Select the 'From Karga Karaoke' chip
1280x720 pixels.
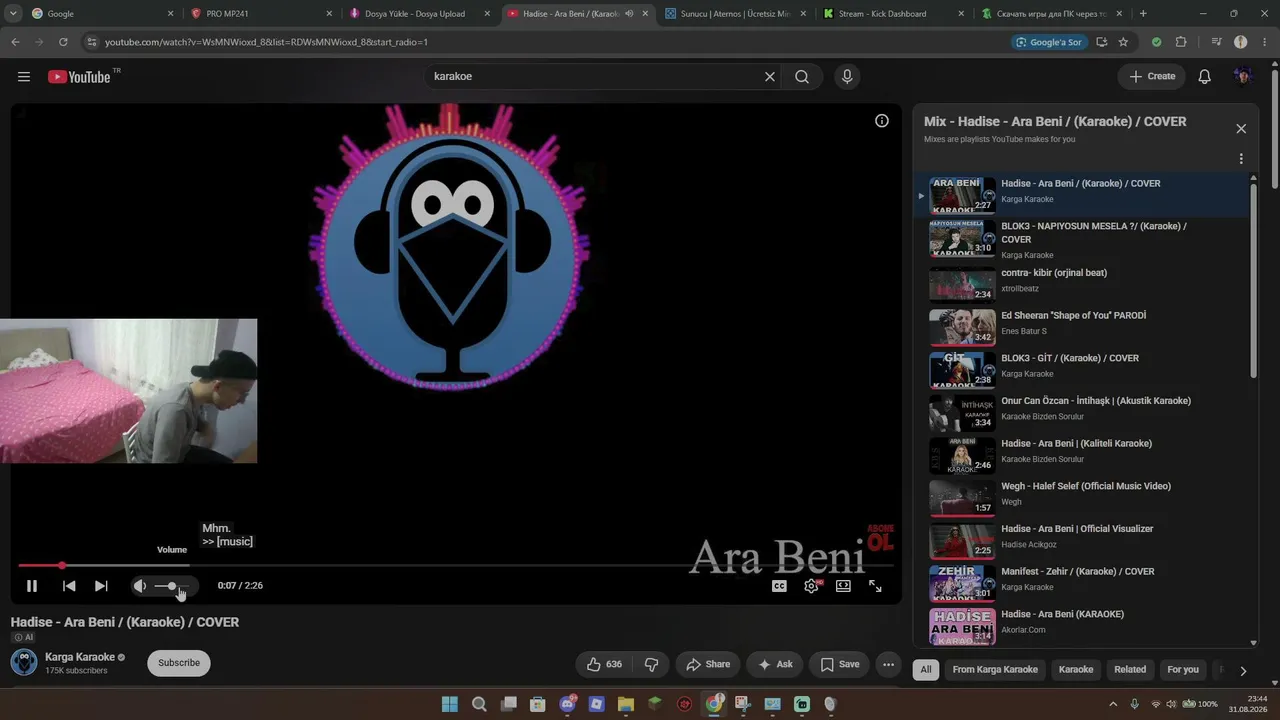point(995,670)
